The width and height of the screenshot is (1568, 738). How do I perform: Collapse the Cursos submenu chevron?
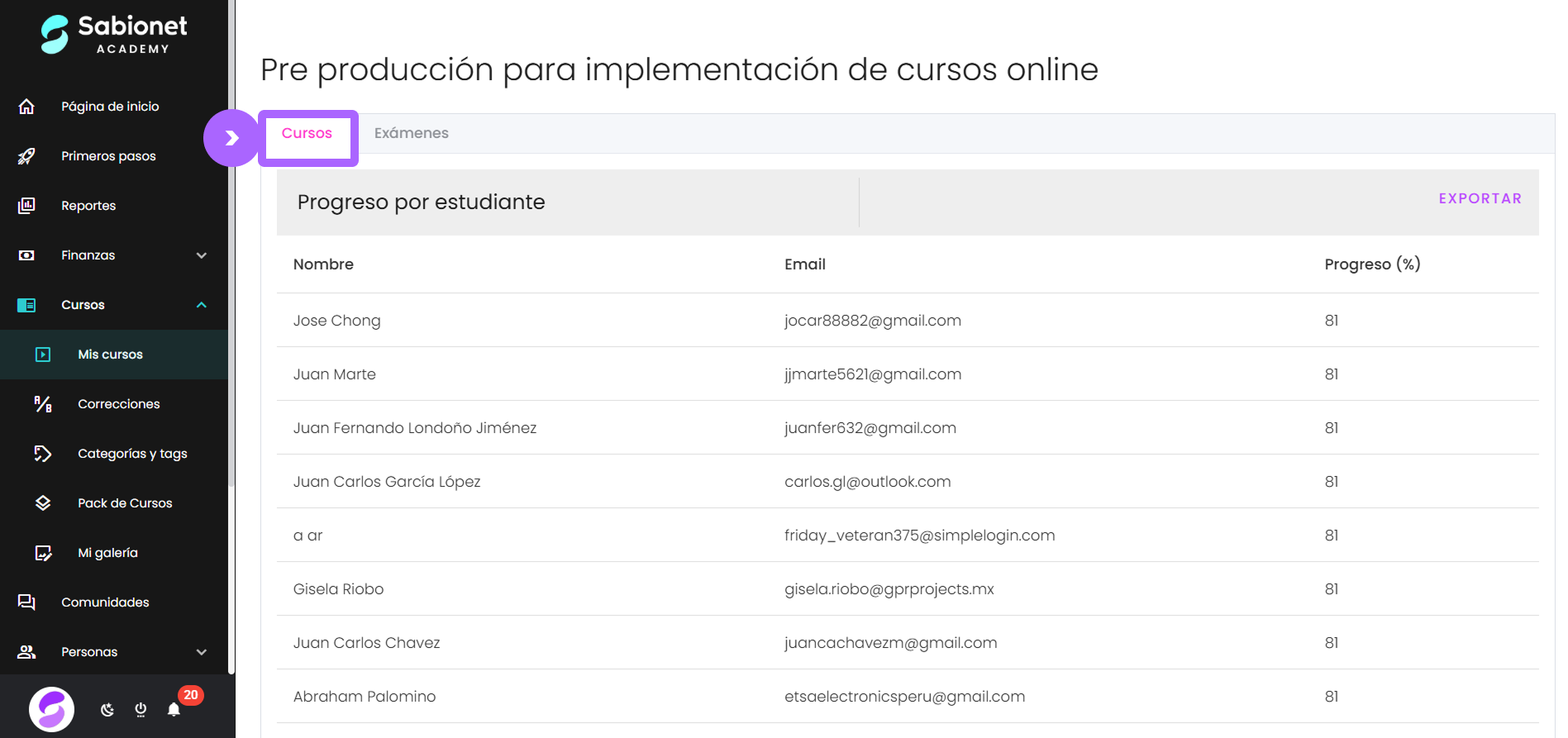[202, 305]
